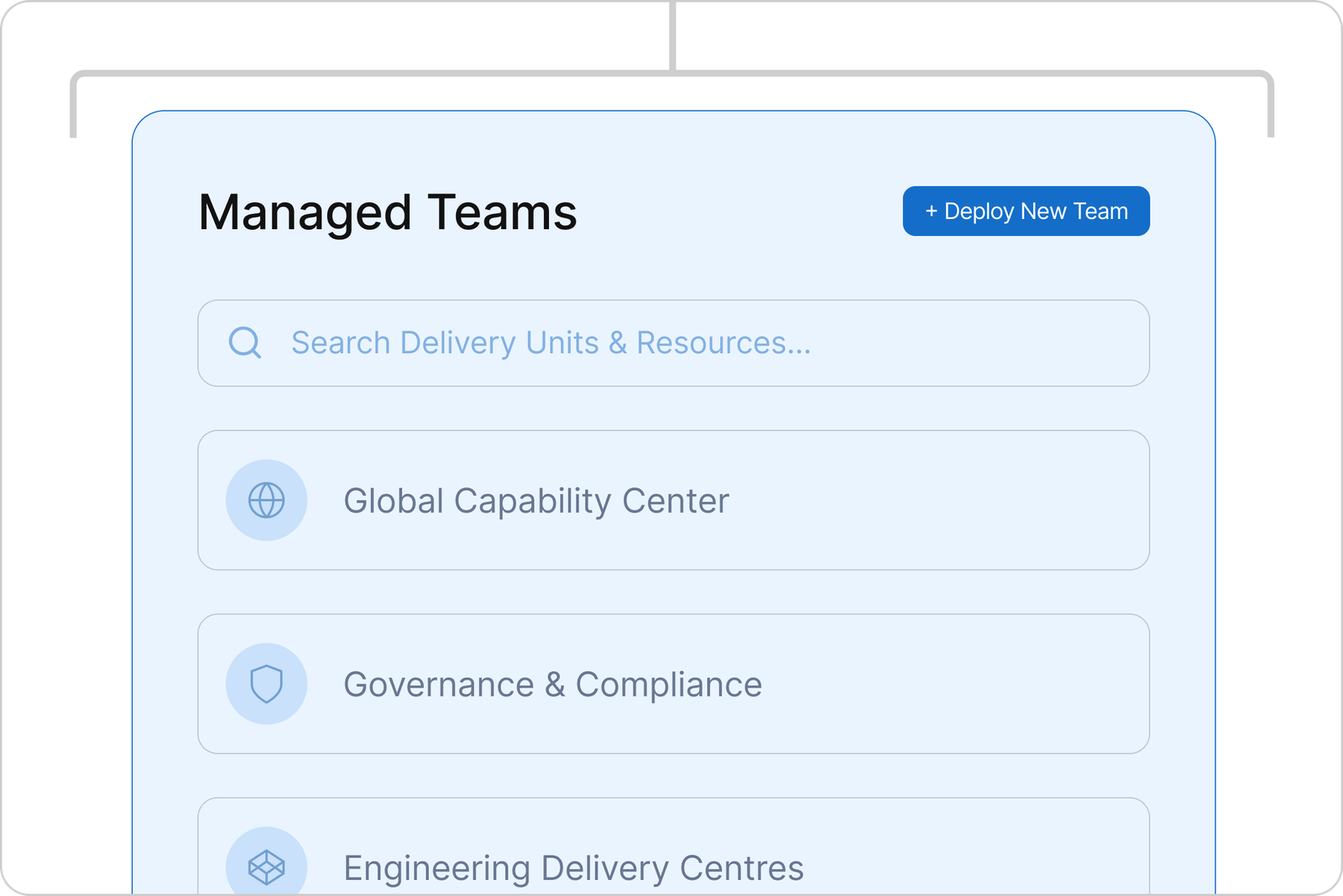Click the globe icon for Global Capability Center
Image resolution: width=1343 pixels, height=896 pixels.
266,500
